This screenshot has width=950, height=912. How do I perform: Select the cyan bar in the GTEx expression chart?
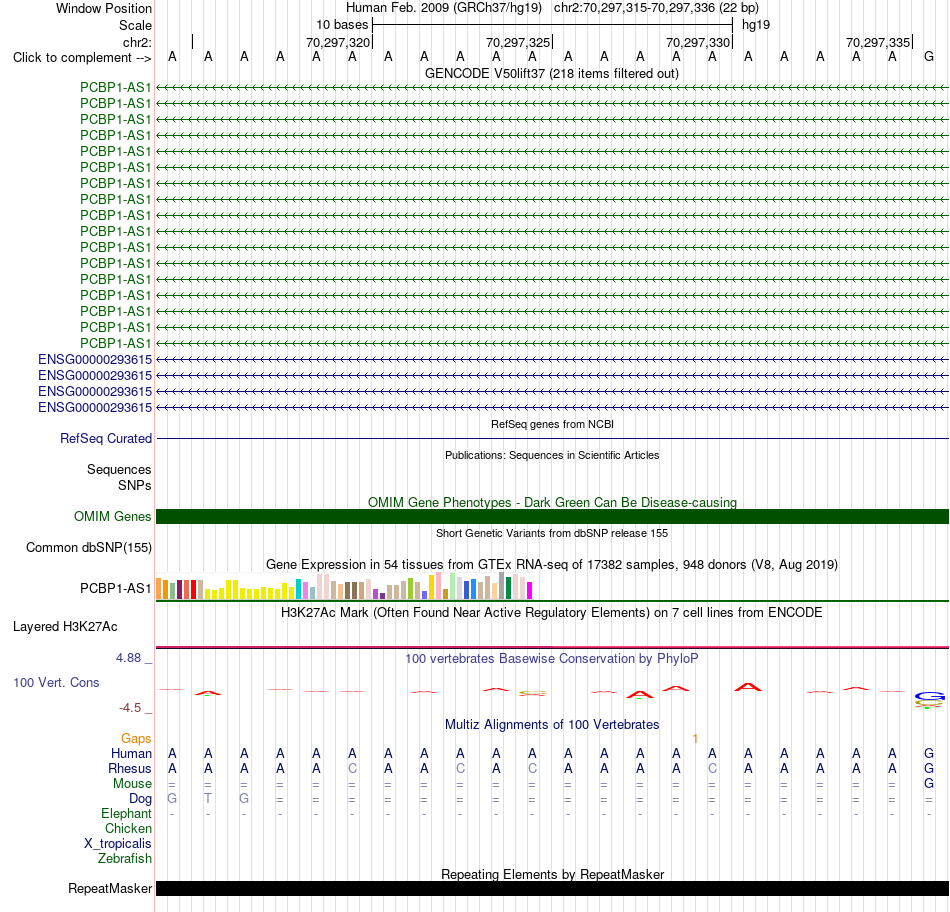point(298,589)
